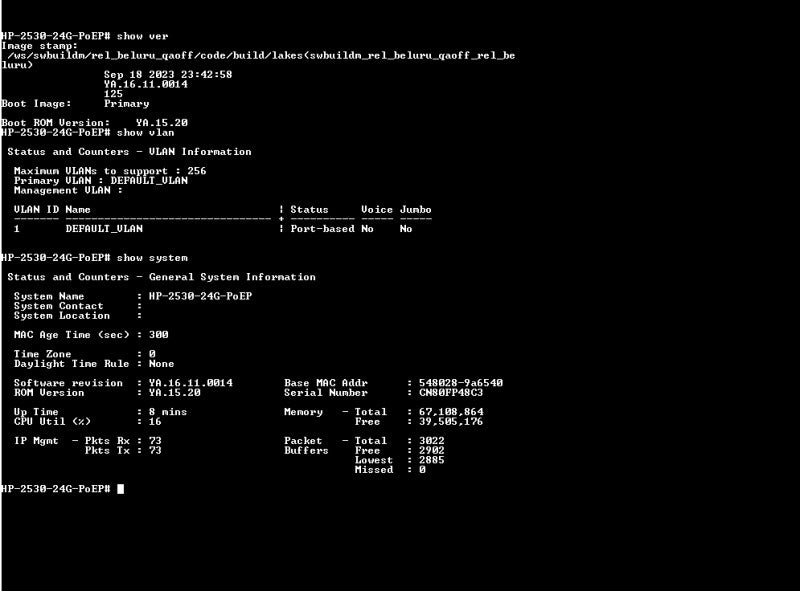
Task: Click 'General System Information' heading
Action: coord(232,277)
